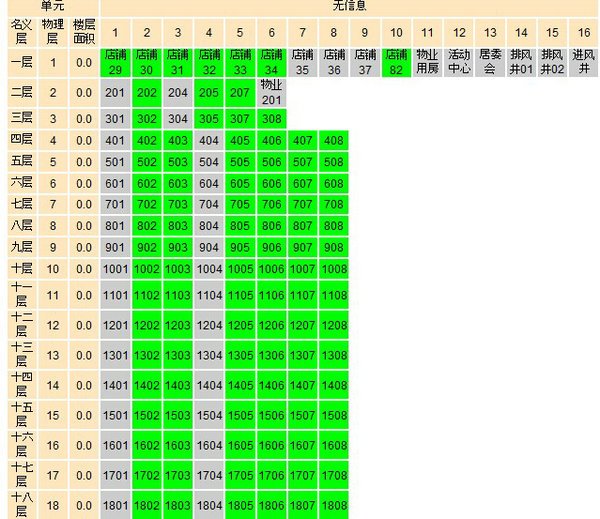Select grey unit 1501
This screenshot has width=600, height=519.
click(x=116, y=415)
